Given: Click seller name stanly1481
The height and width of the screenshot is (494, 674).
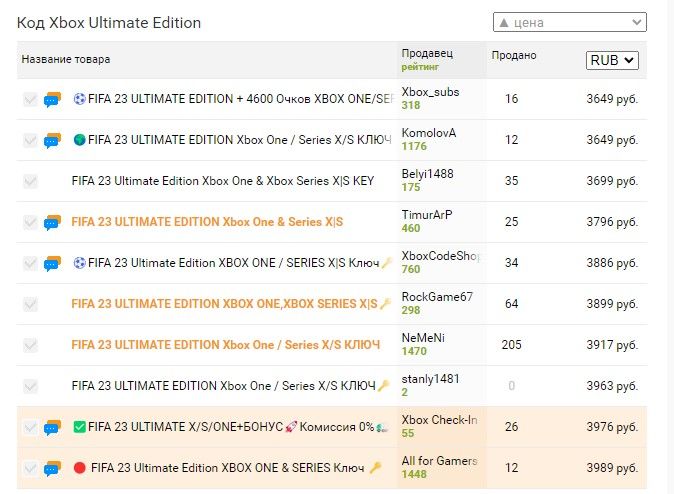Looking at the screenshot, I should coord(430,379).
